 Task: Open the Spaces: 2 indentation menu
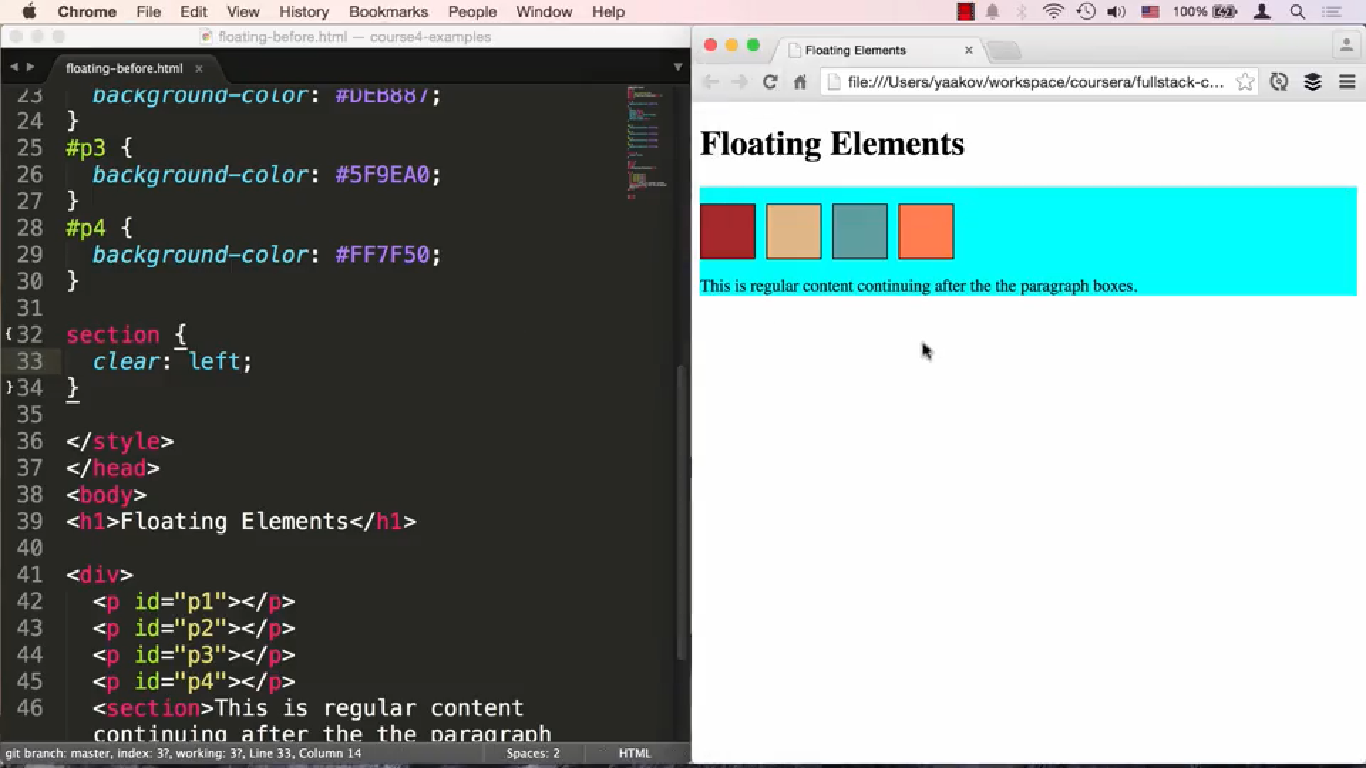(533, 752)
